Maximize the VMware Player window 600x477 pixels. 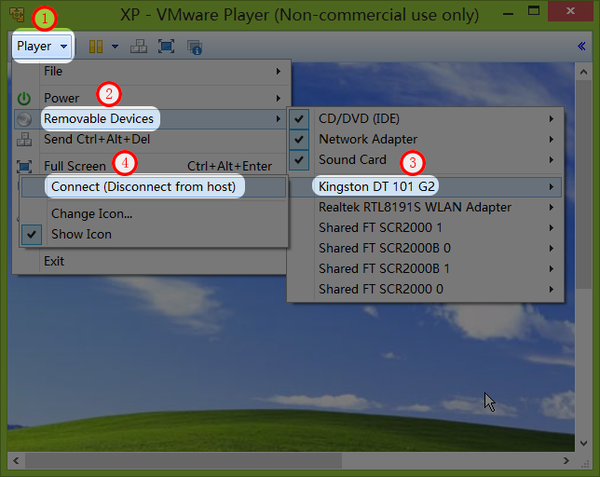coord(533,11)
